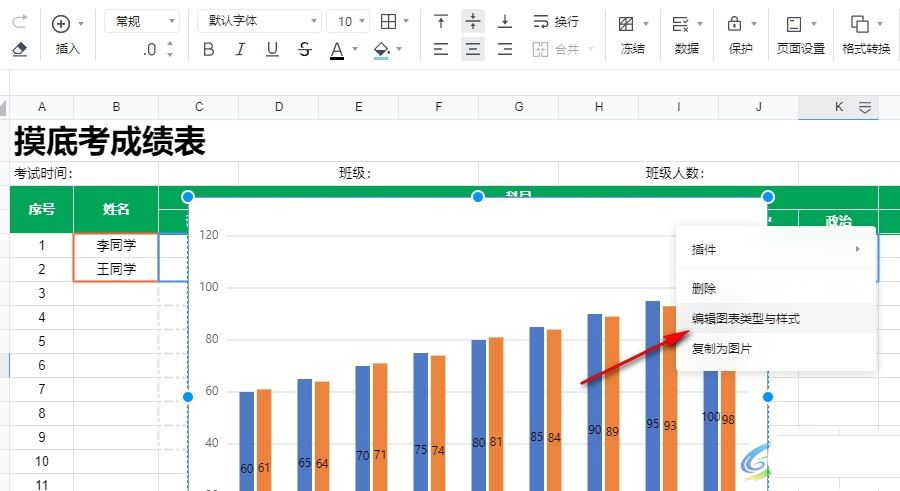The height and width of the screenshot is (491, 900).
Task: Choose 删除 from the context menu
Action: (x=776, y=289)
